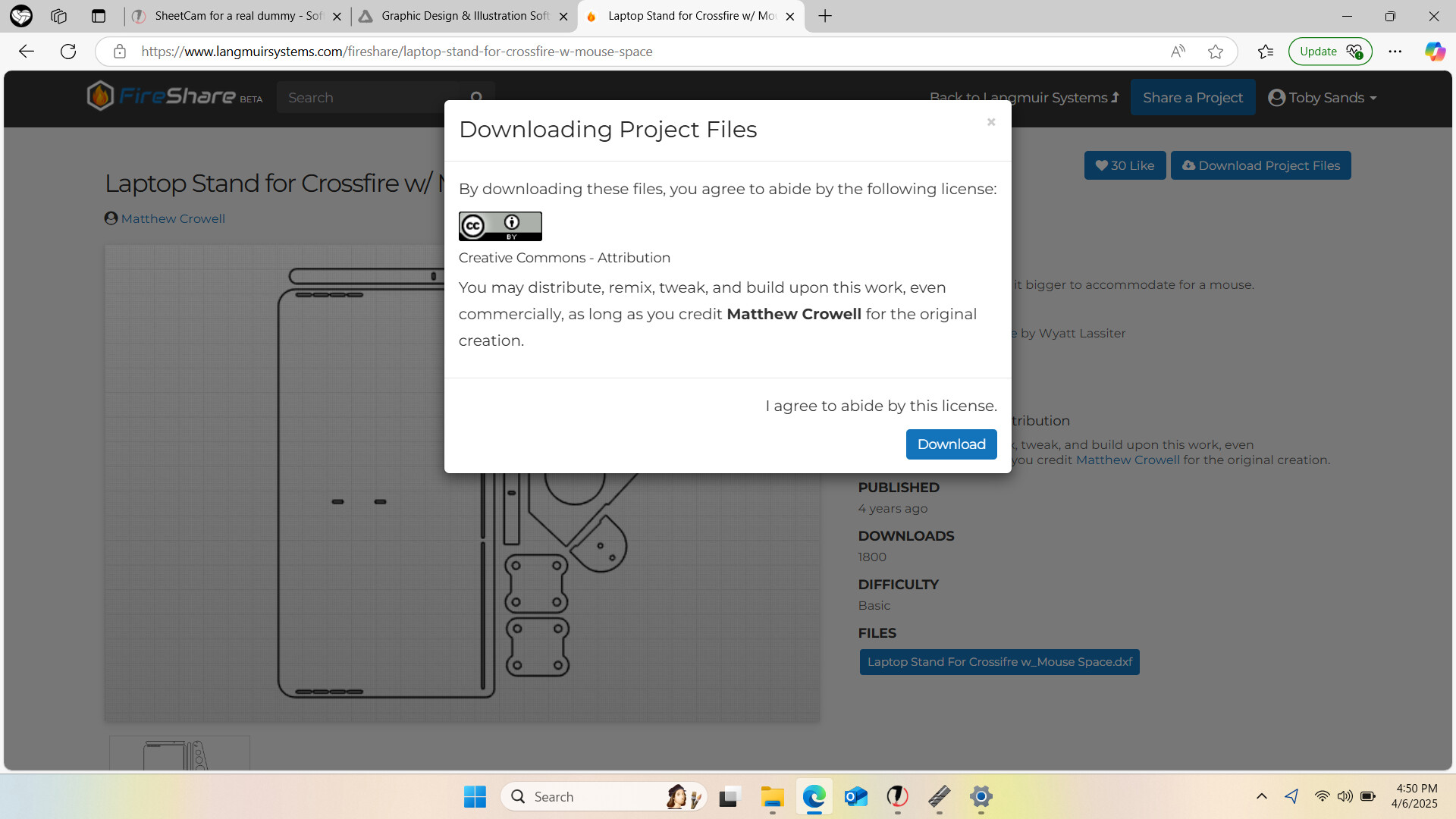The image size is (1456, 819).
Task: Click the browser address bar URL
Action: [397, 52]
